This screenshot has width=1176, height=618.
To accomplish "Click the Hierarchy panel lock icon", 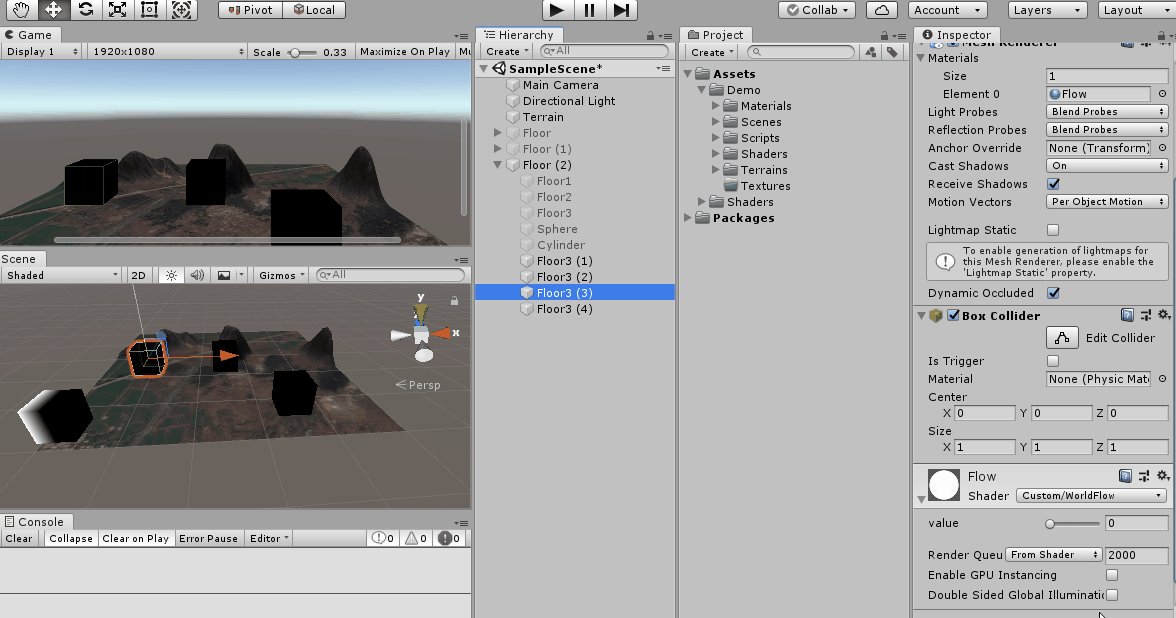I will click(x=650, y=35).
